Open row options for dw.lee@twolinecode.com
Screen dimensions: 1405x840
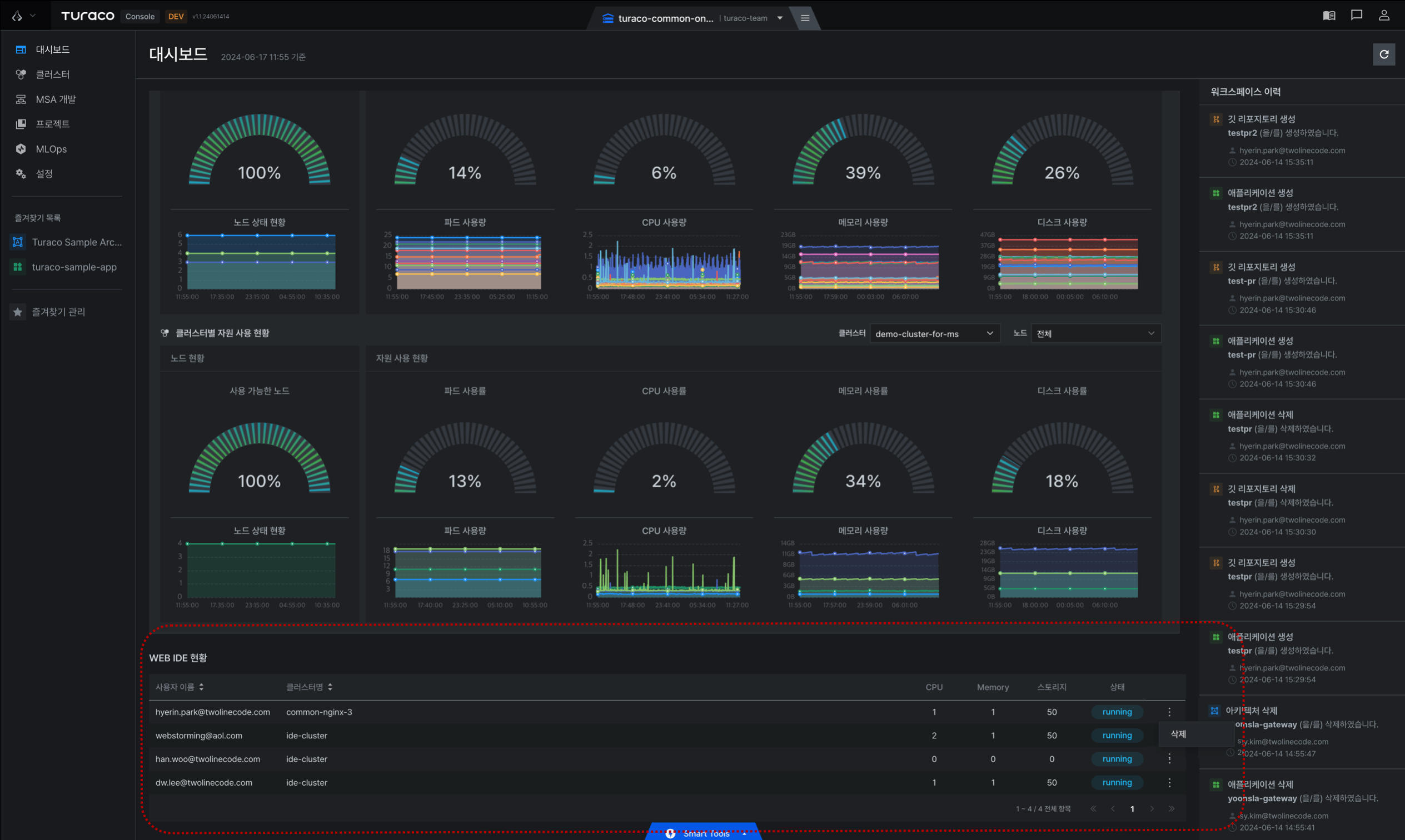coord(1169,782)
